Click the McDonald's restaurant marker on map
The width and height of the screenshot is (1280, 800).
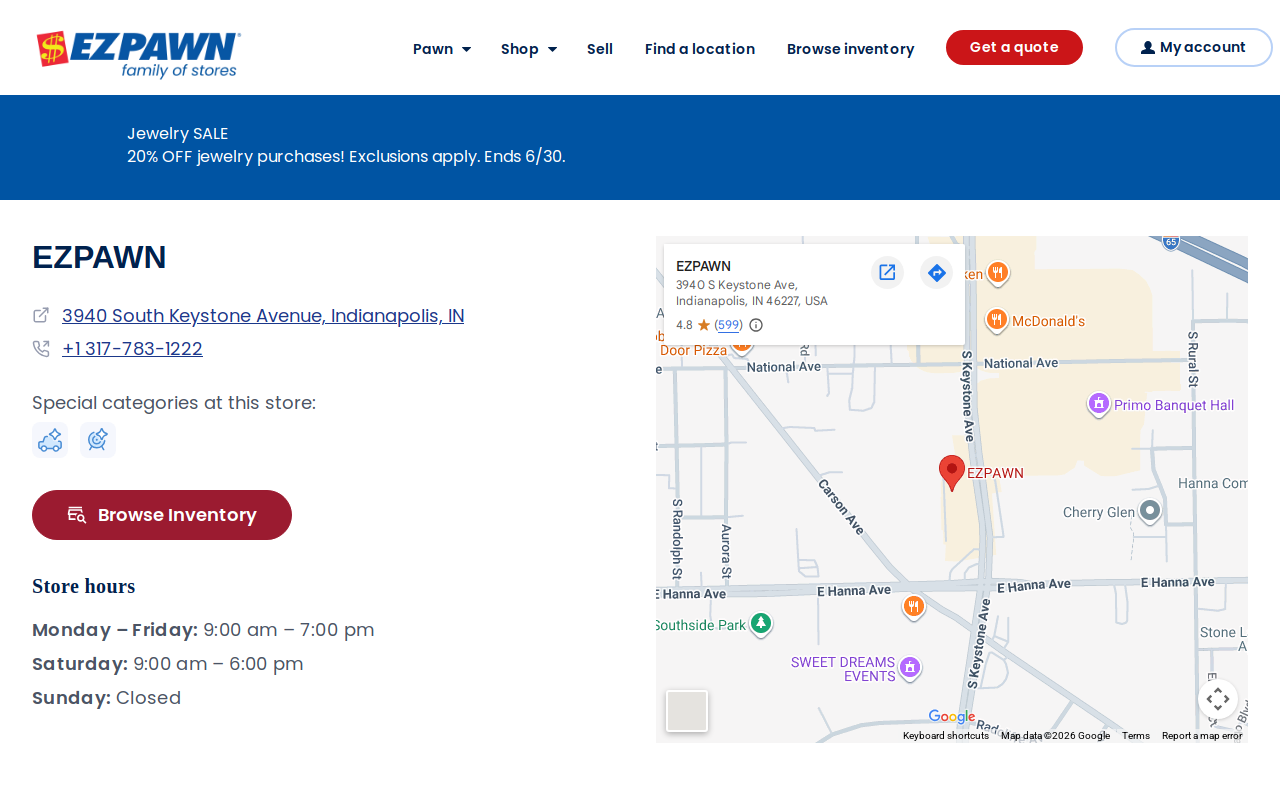pyautogui.click(x=996, y=321)
